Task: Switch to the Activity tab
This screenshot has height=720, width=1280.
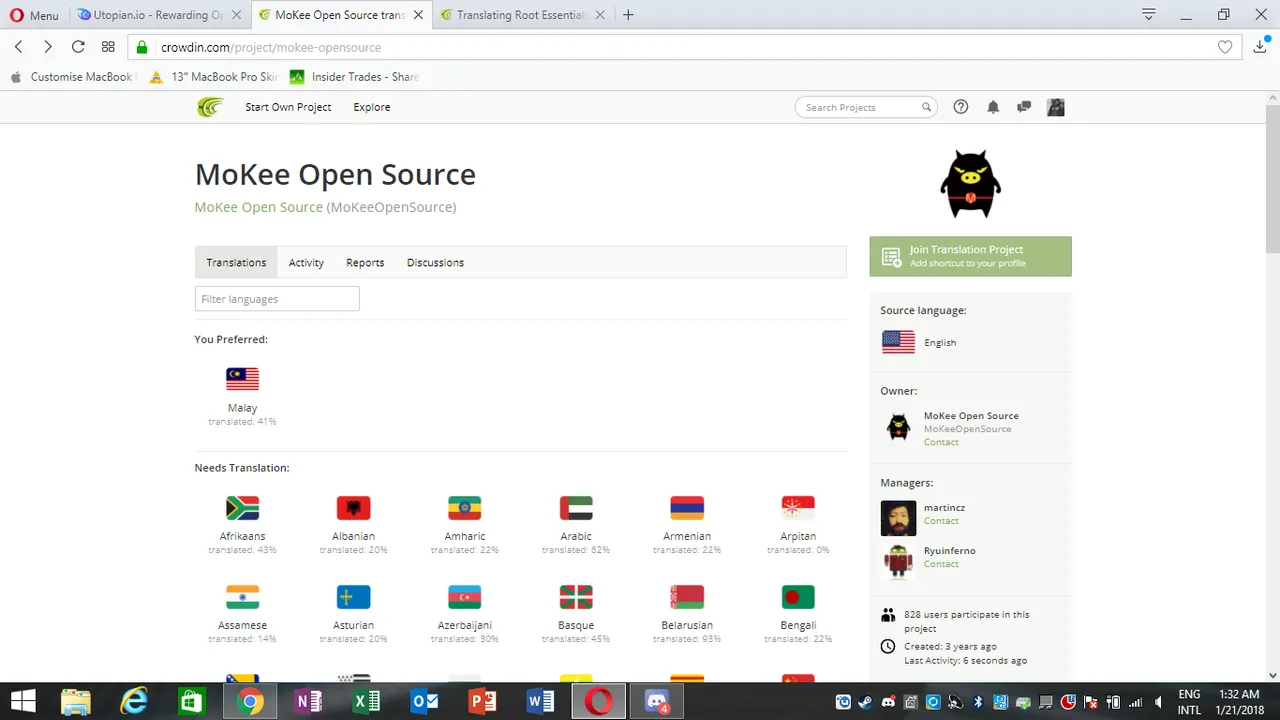Action: (x=306, y=262)
